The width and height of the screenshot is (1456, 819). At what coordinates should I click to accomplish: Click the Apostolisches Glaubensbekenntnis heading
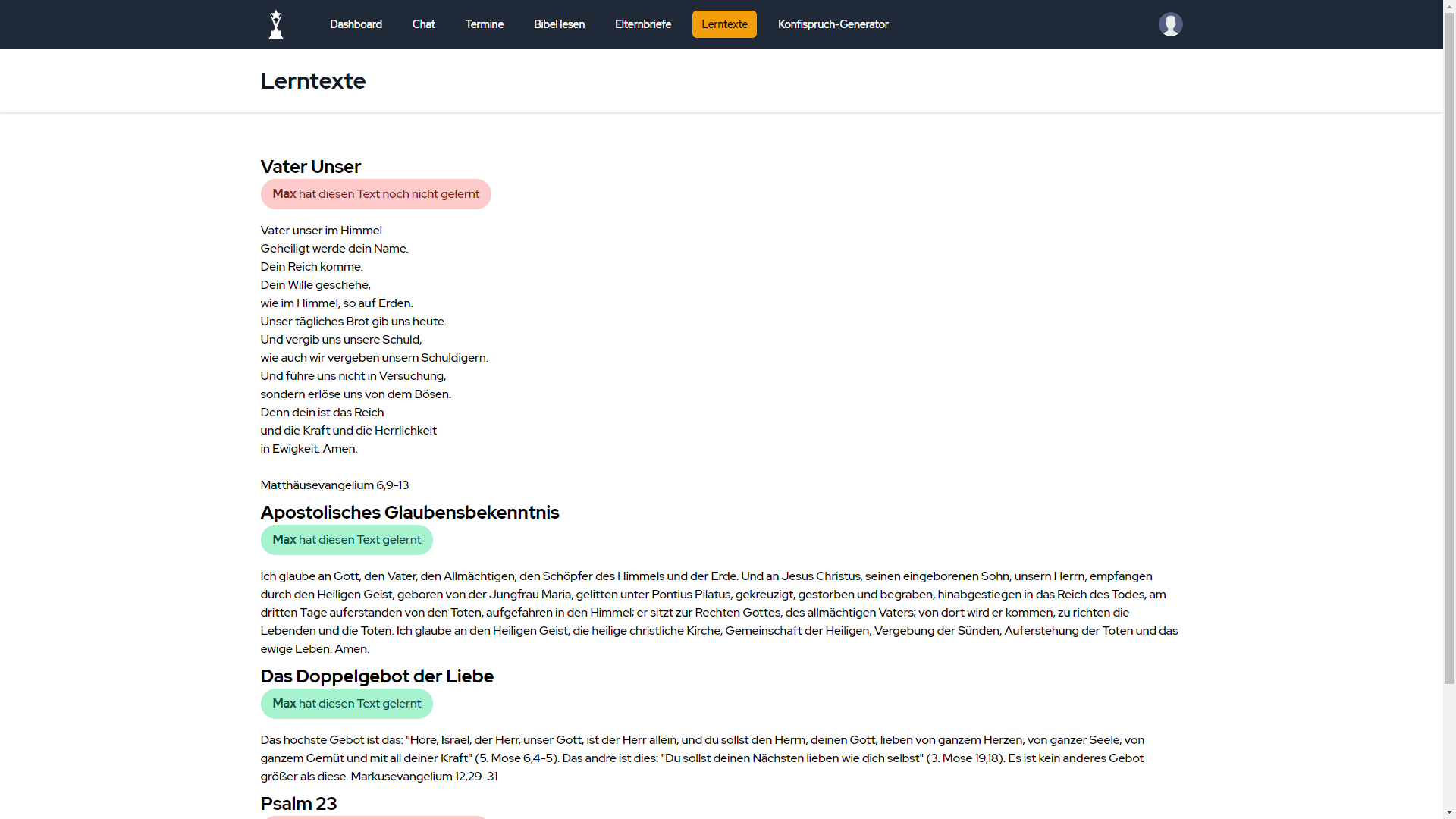pos(409,513)
